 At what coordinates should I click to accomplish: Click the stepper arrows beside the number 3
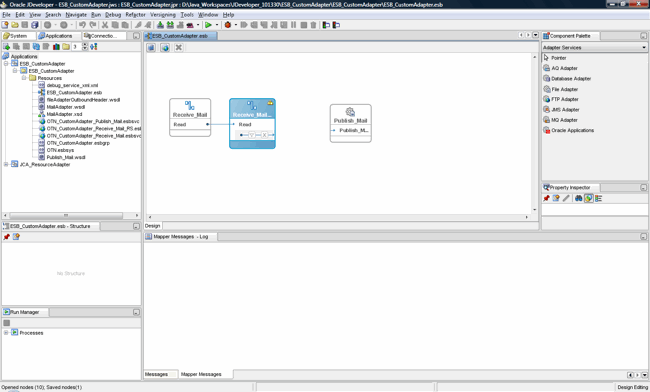tap(85, 46)
